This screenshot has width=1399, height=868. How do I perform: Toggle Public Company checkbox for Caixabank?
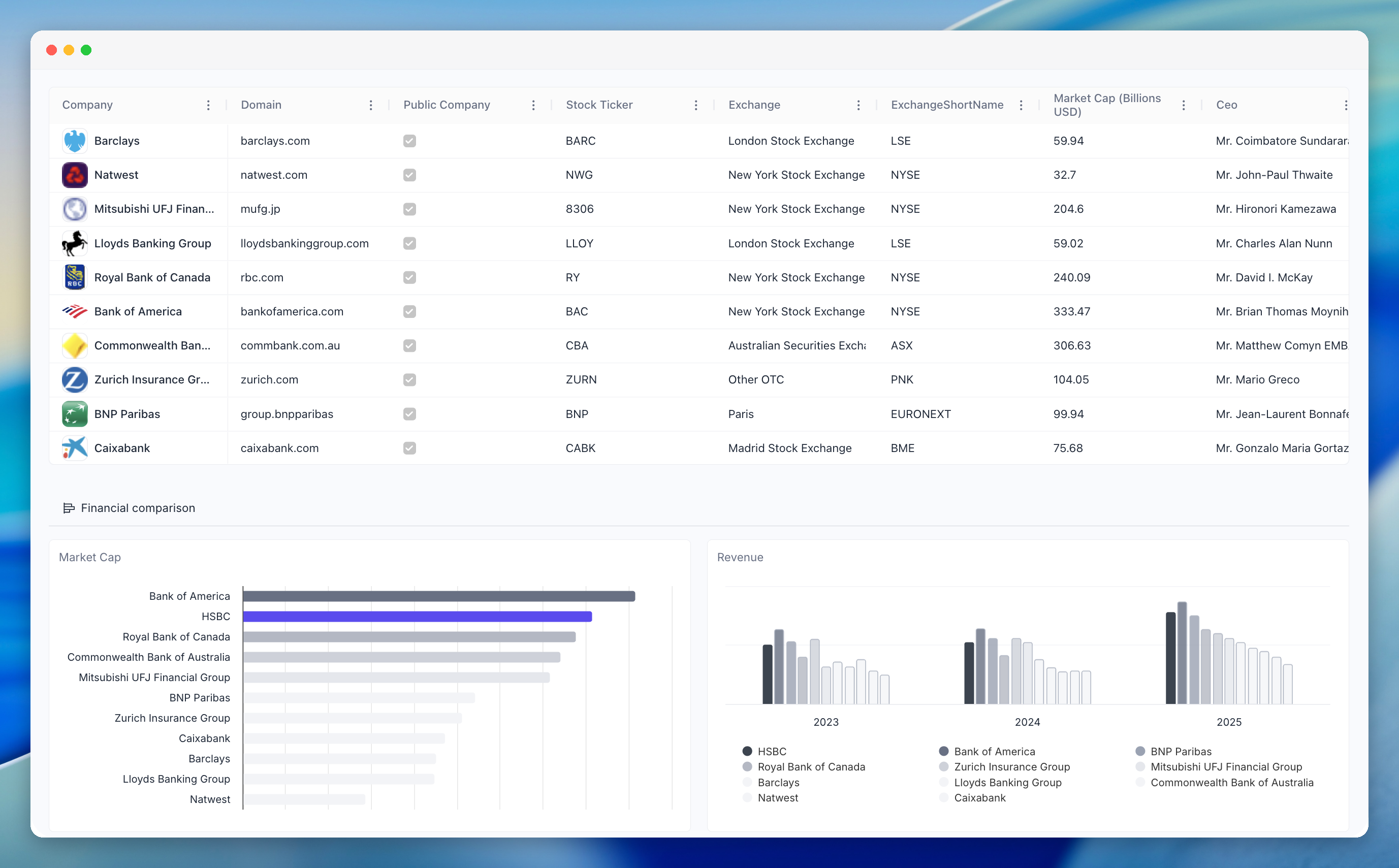pyautogui.click(x=409, y=448)
